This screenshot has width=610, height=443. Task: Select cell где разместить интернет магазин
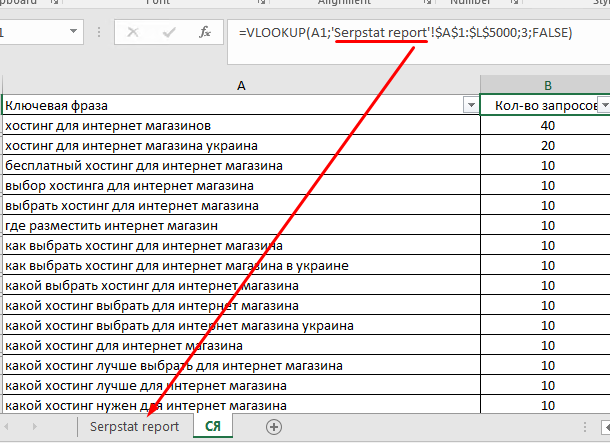(x=241, y=226)
